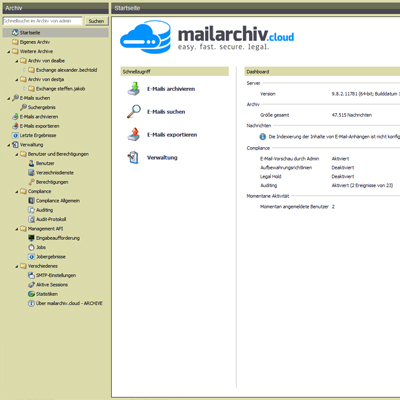Click the Compliance Allgemein icon
This screenshot has width=400, height=400.
pos(31,201)
